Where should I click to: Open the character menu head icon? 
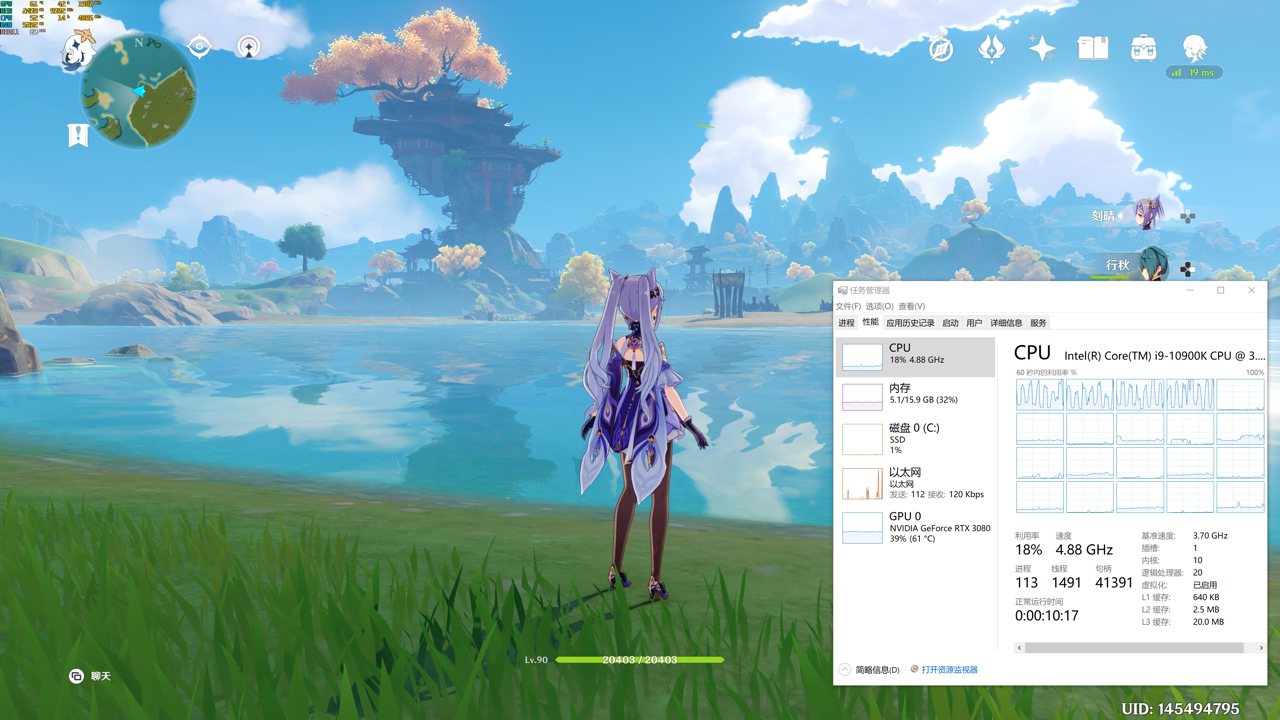pos(1194,47)
